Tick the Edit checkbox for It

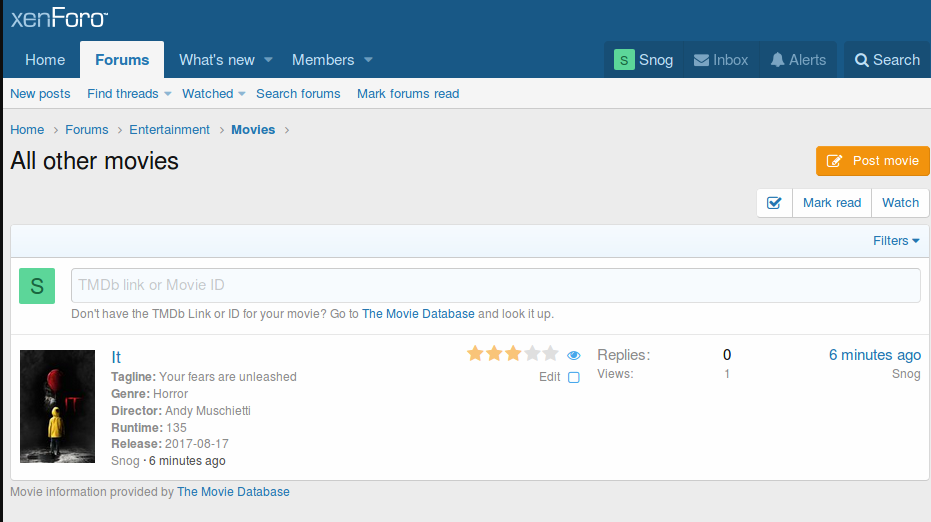[x=574, y=377]
